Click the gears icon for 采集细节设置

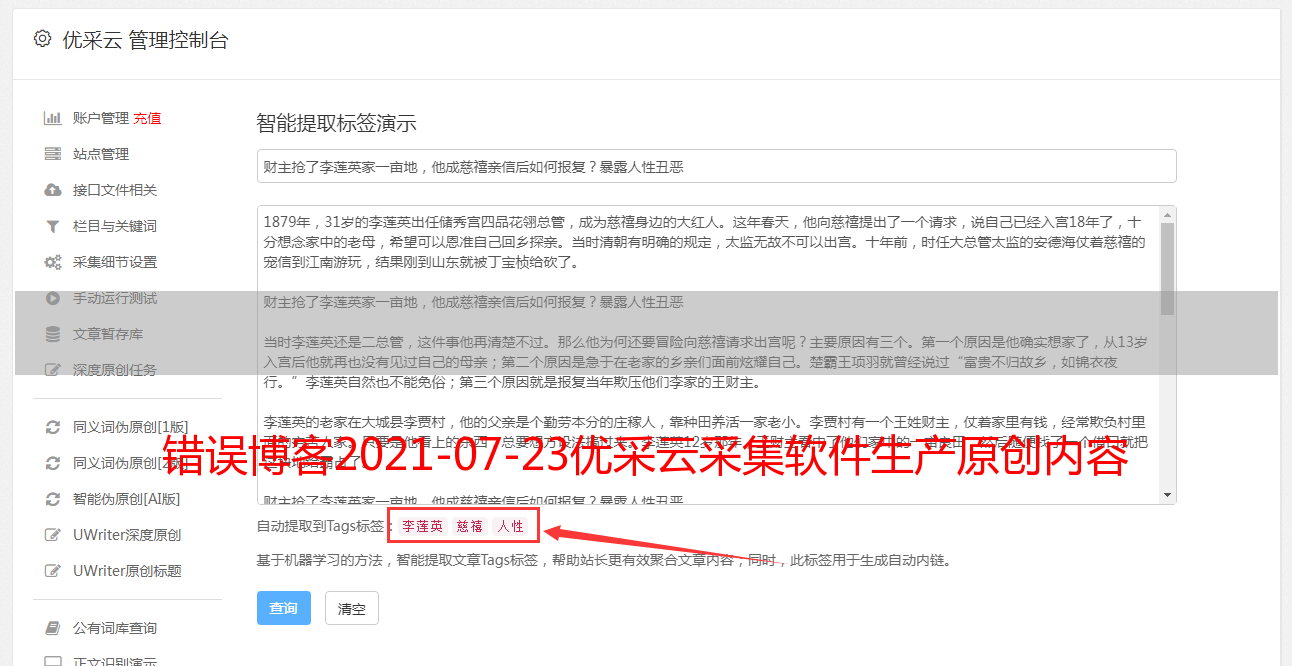(x=53, y=262)
